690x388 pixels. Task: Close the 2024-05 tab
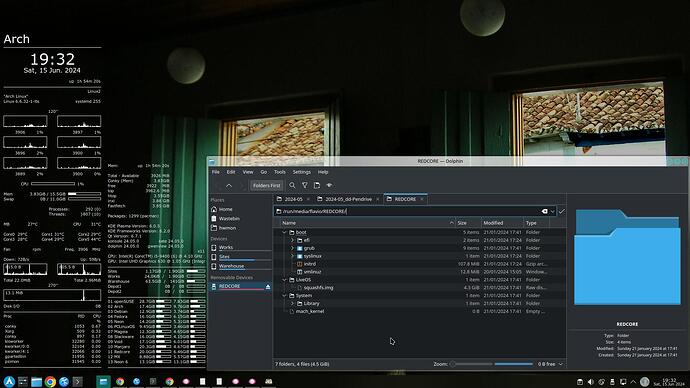(308, 199)
